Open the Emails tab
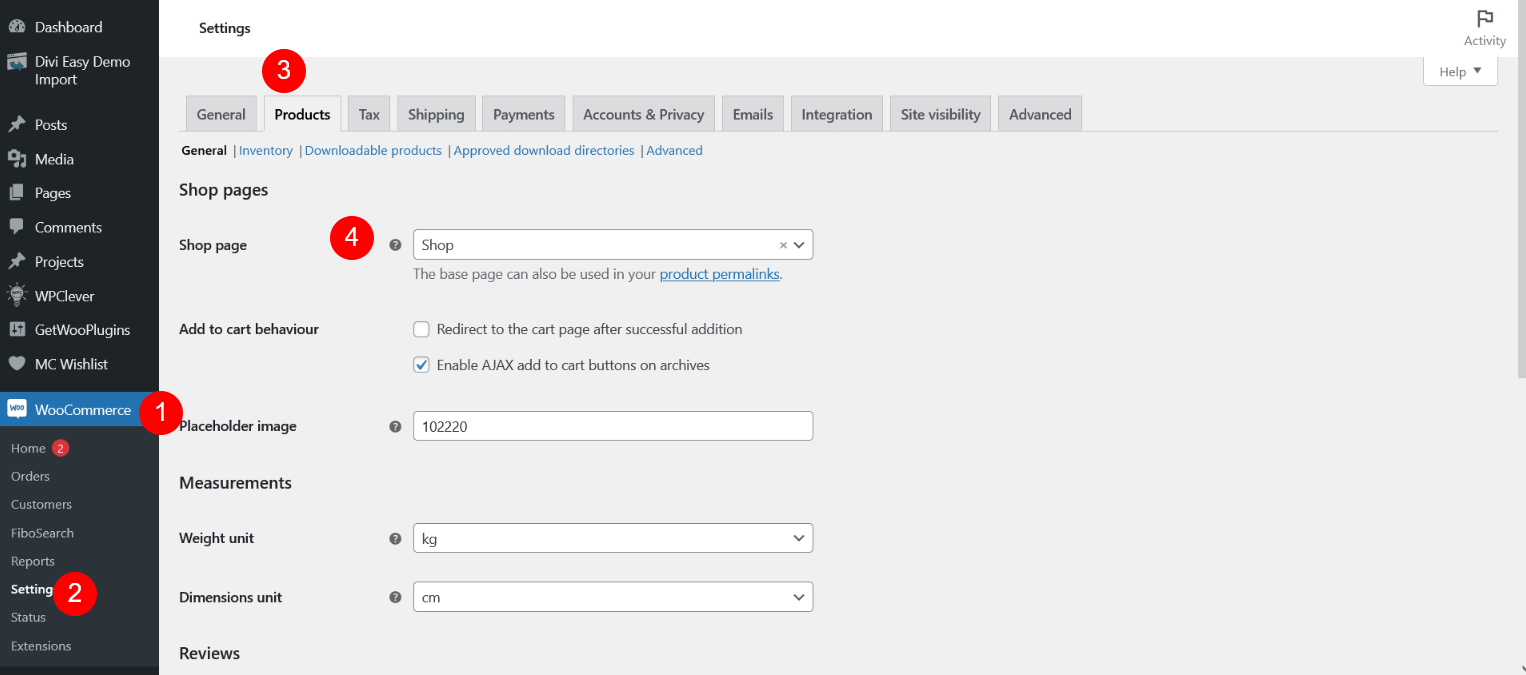This screenshot has height=675, width=1526. [753, 114]
